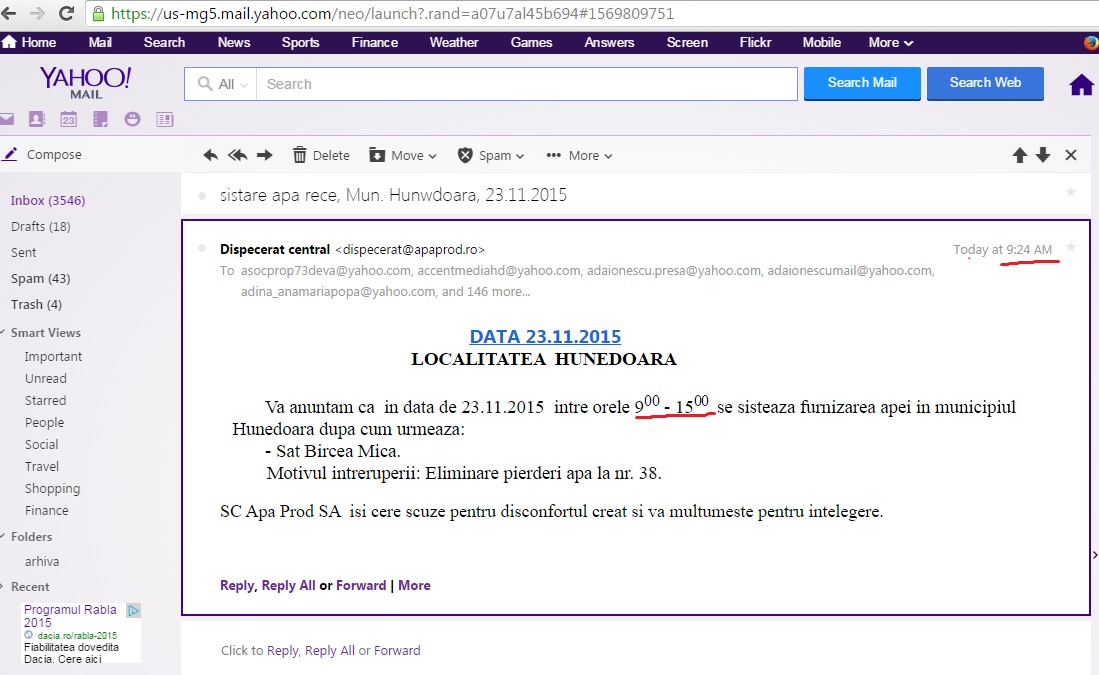
Task: Open the Finance item in top navigation
Action: (374, 42)
